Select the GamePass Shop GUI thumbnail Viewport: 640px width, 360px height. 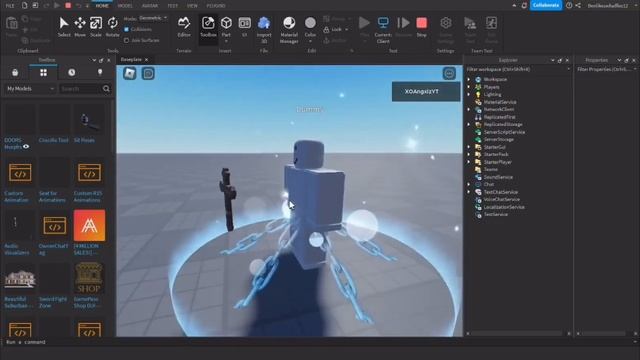click(89, 279)
